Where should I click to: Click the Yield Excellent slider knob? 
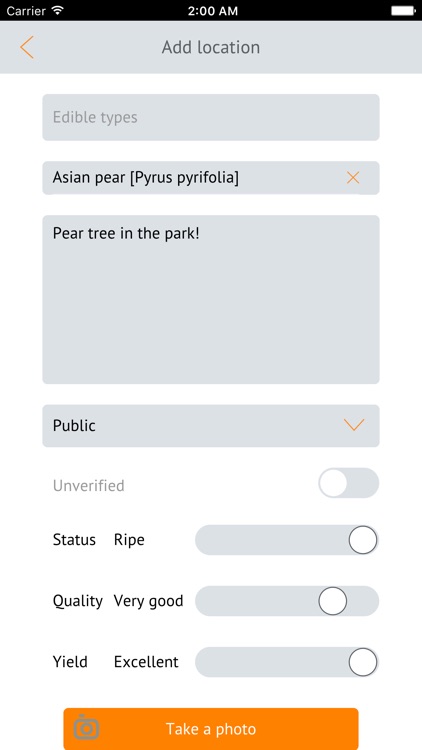(363, 662)
